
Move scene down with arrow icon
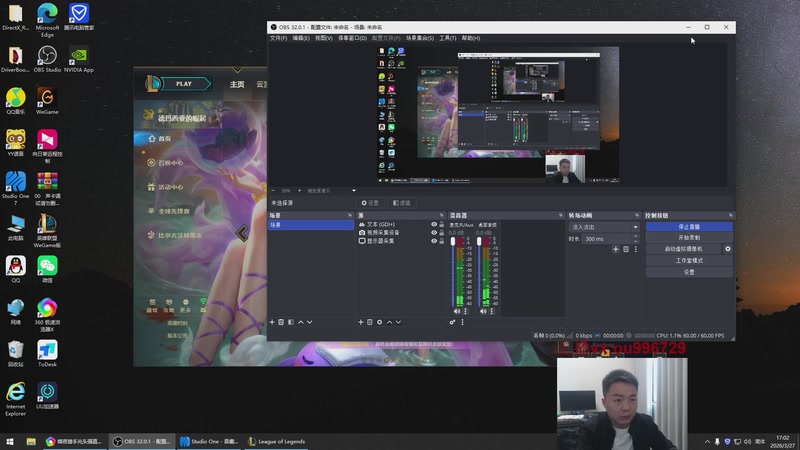pyautogui.click(x=310, y=322)
